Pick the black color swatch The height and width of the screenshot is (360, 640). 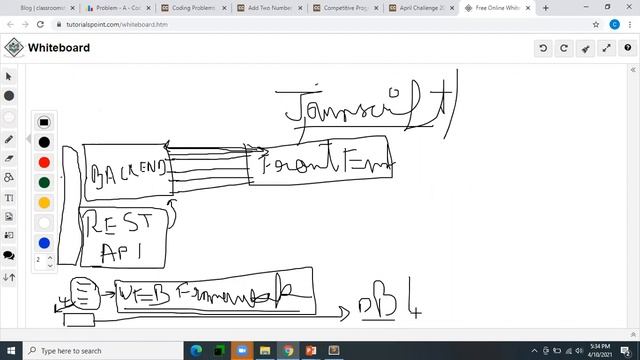pos(44,142)
